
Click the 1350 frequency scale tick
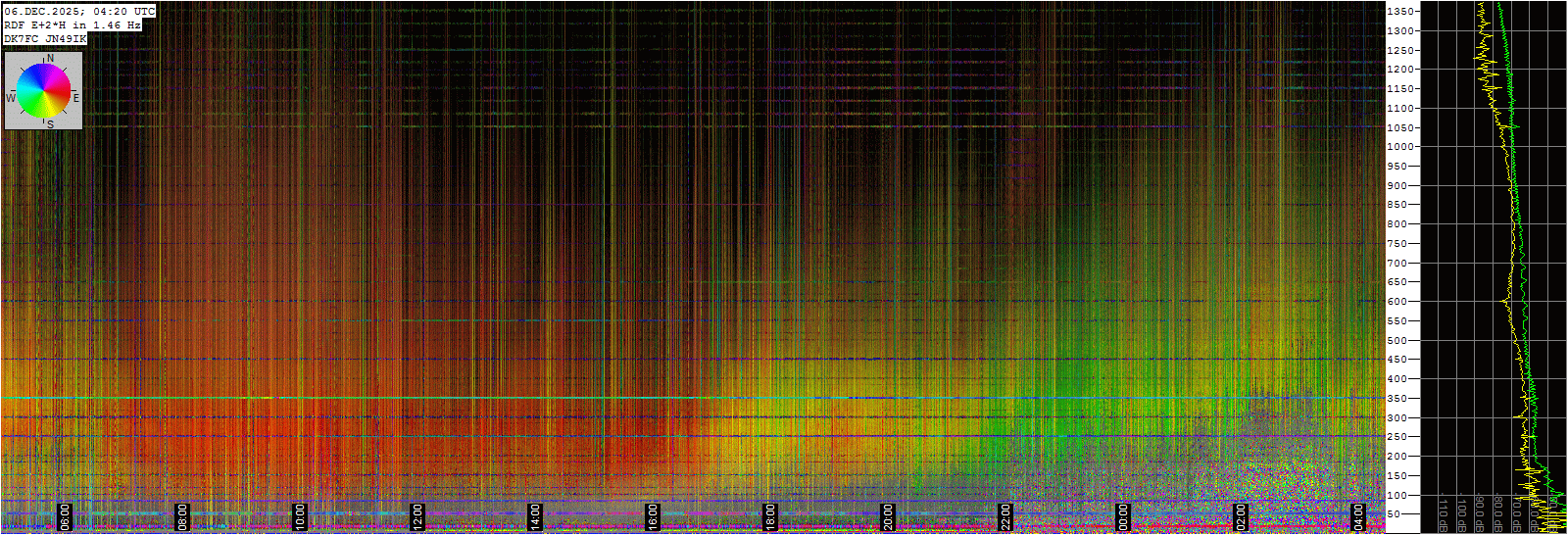(x=1401, y=12)
